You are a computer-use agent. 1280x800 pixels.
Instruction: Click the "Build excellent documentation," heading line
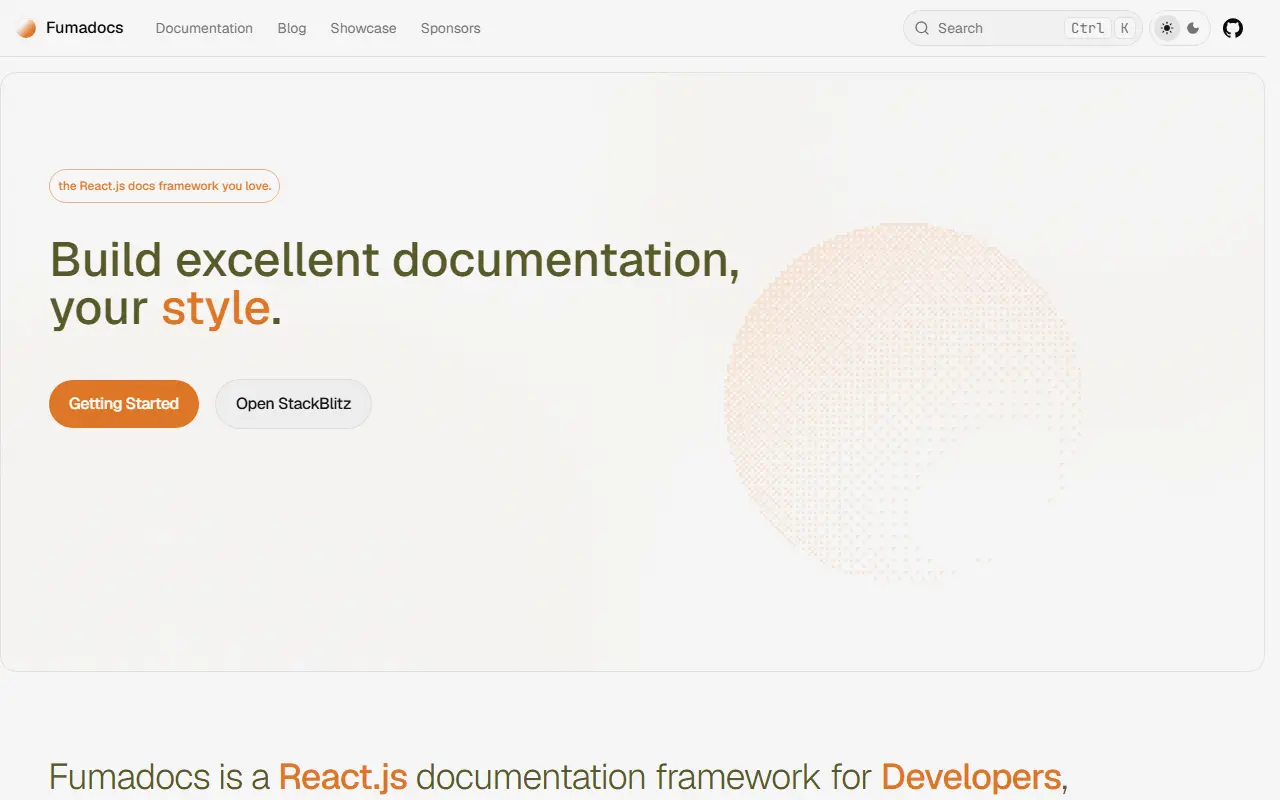pyautogui.click(x=395, y=260)
